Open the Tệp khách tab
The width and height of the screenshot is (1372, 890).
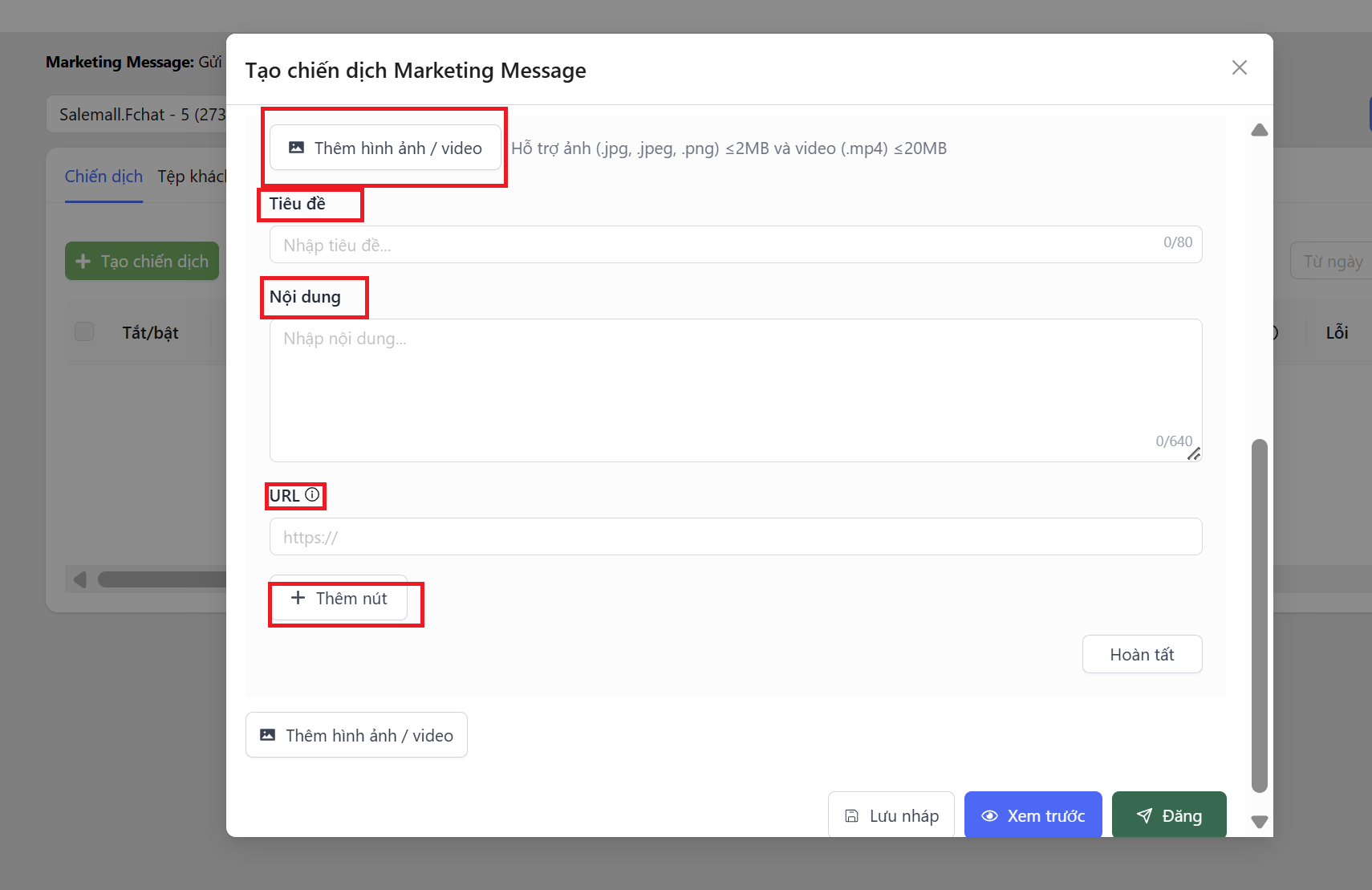191,177
